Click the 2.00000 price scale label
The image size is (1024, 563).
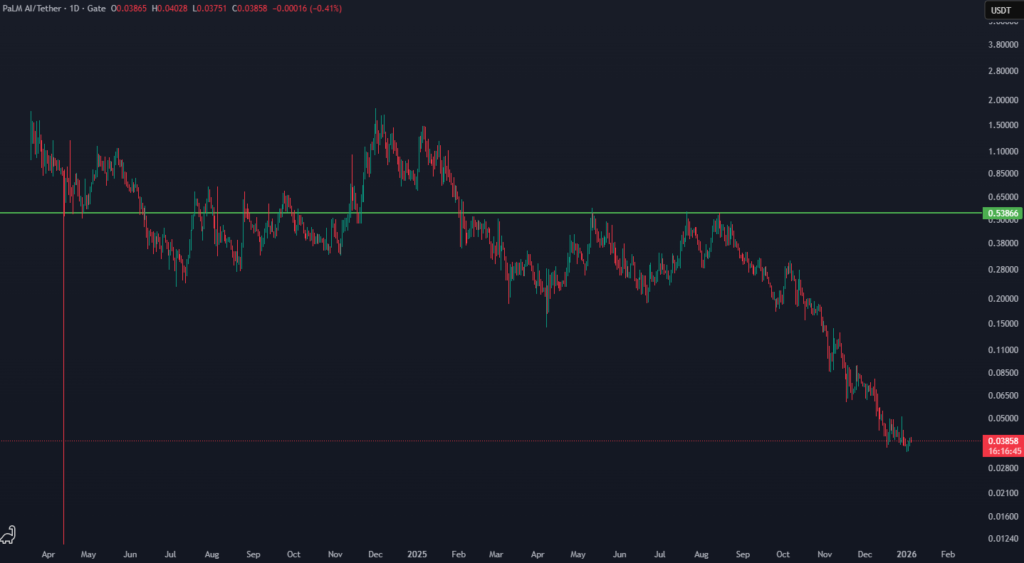tap(1001, 100)
